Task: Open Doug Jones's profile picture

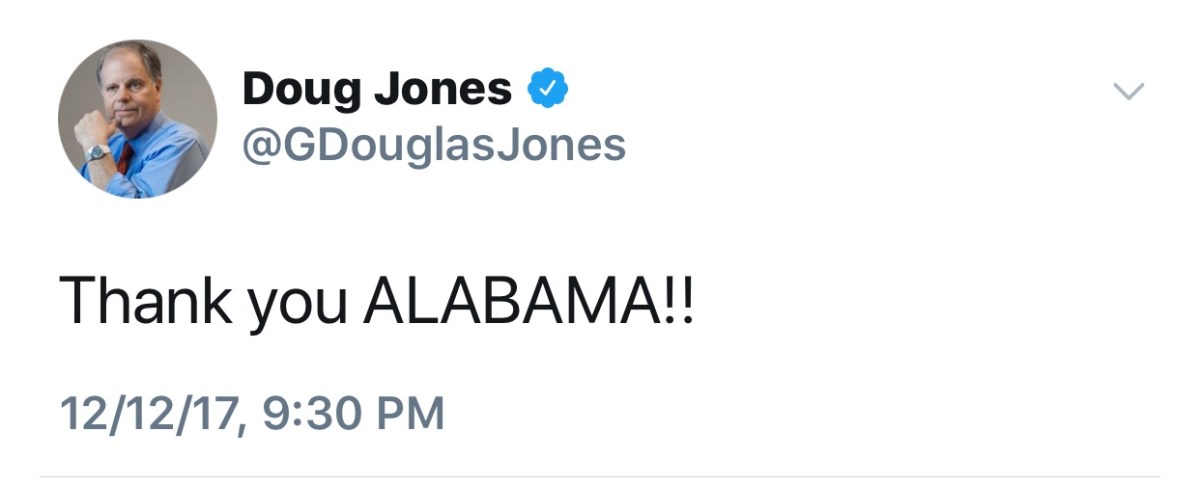Action: pos(137,119)
